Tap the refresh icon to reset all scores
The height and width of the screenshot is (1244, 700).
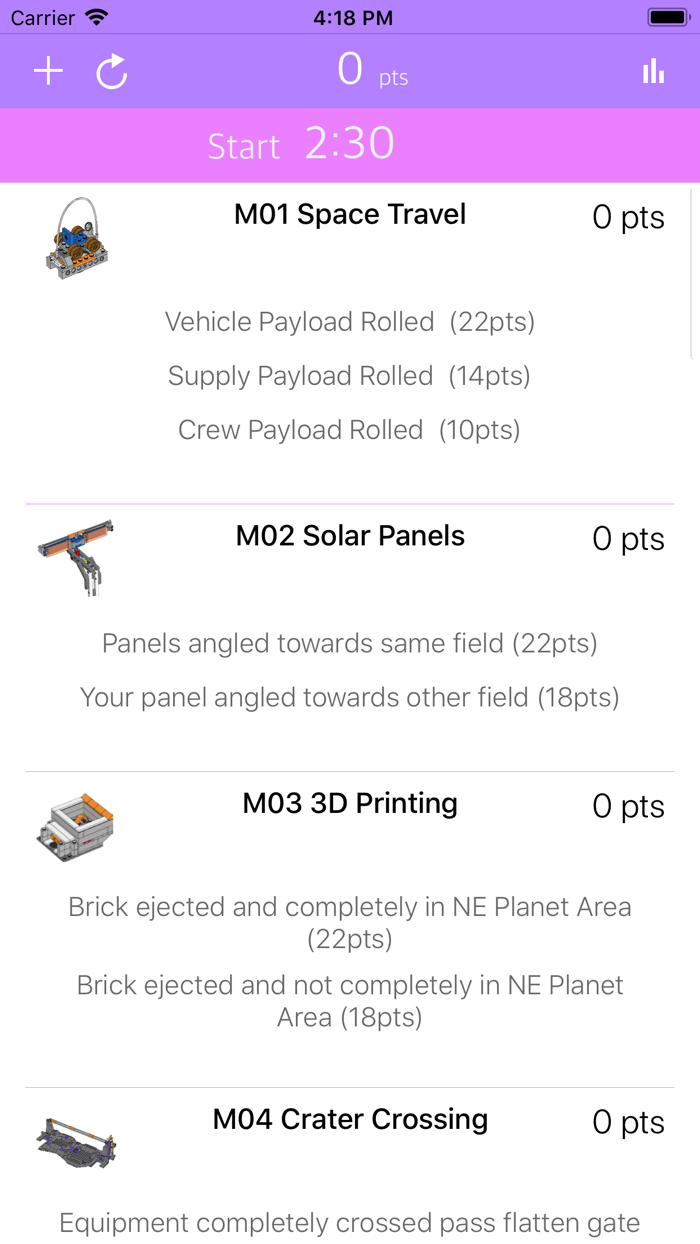point(110,72)
